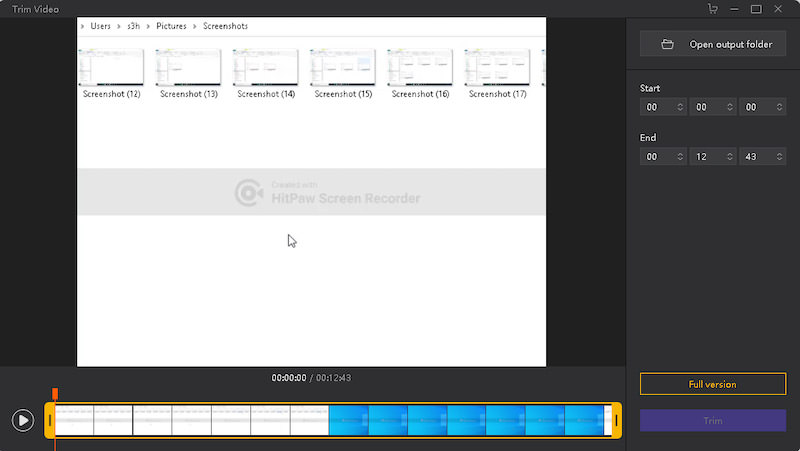Open output folder
This screenshot has height=451, width=800.
pyautogui.click(x=713, y=44)
